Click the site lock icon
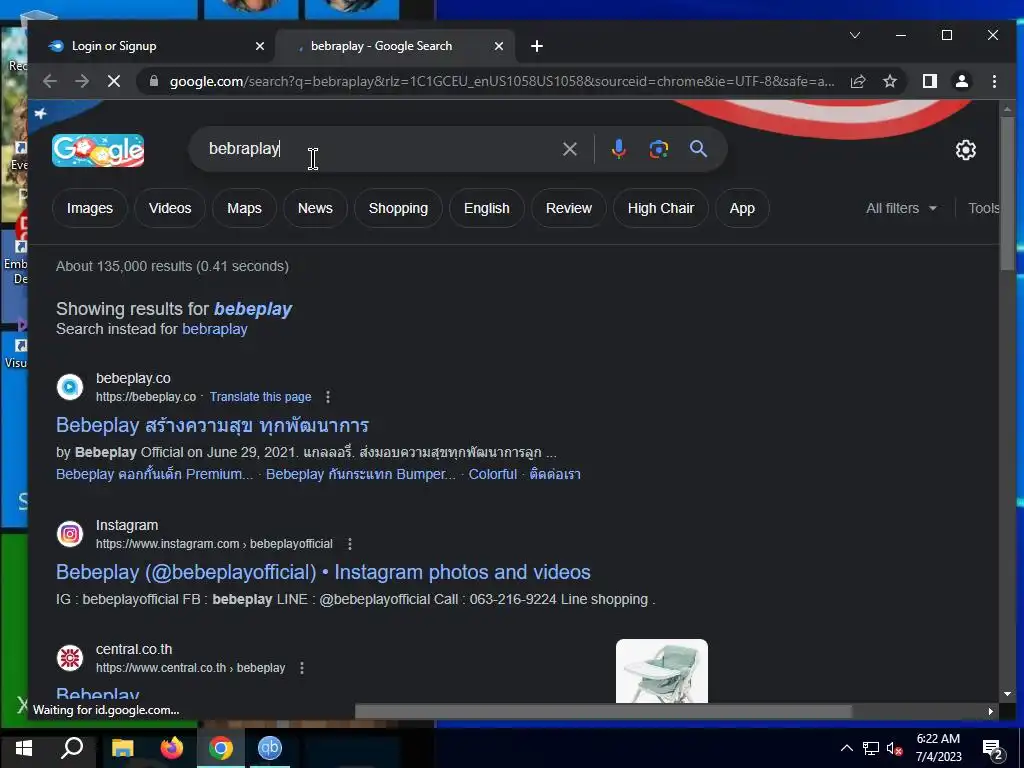This screenshot has width=1024, height=768. [154, 81]
